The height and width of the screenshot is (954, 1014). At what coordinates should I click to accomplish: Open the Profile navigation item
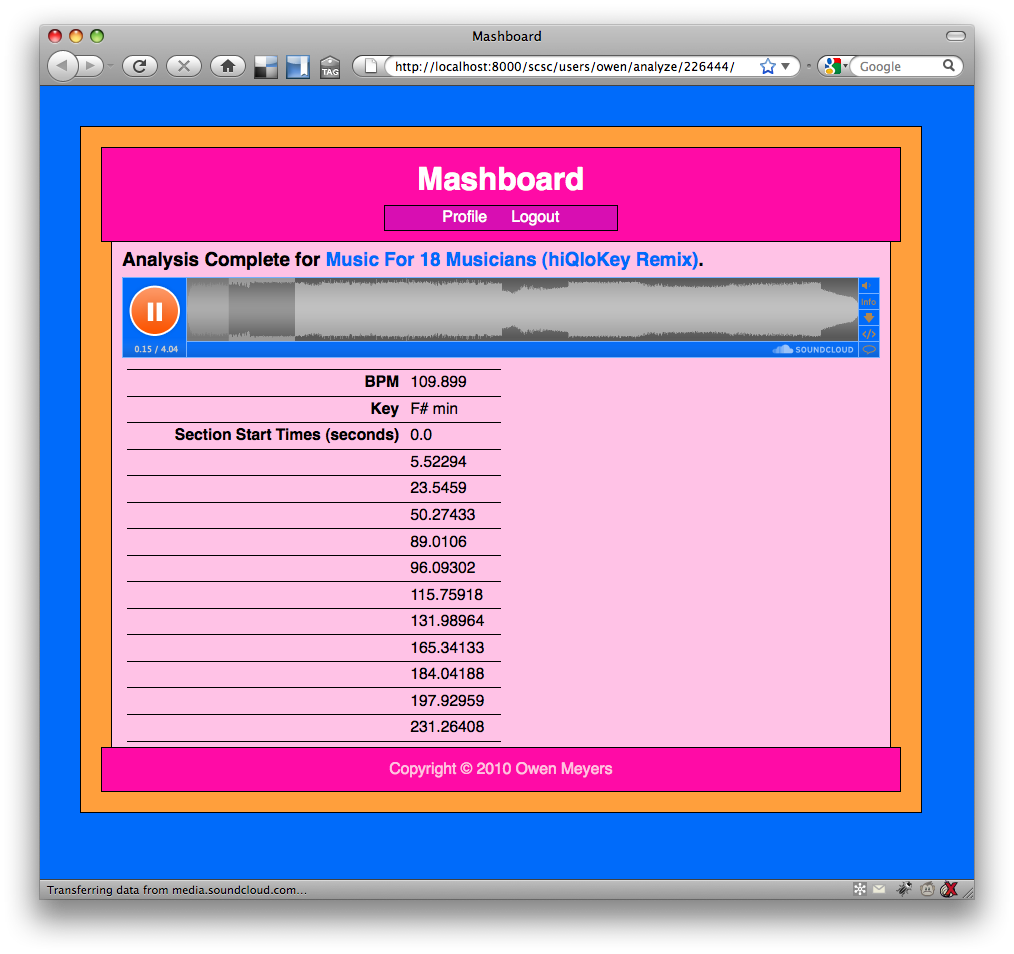[x=464, y=217]
